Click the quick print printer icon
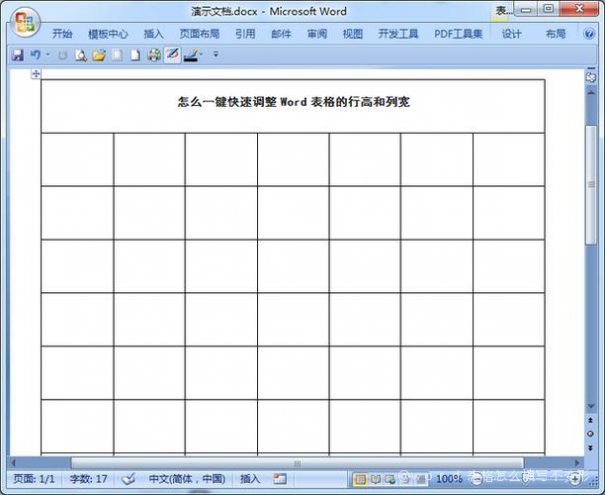 tap(154, 56)
